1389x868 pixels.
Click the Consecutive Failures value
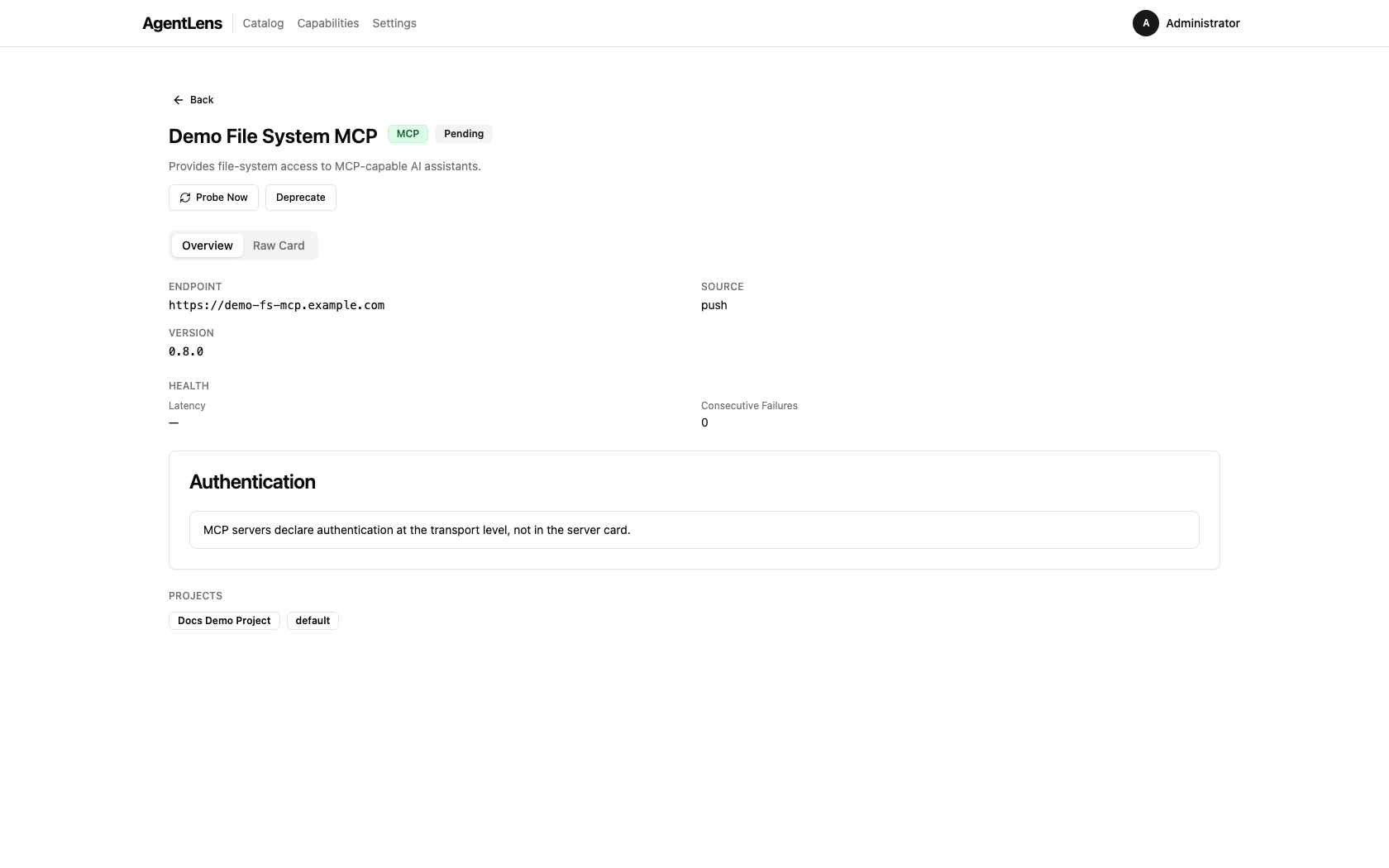(704, 422)
